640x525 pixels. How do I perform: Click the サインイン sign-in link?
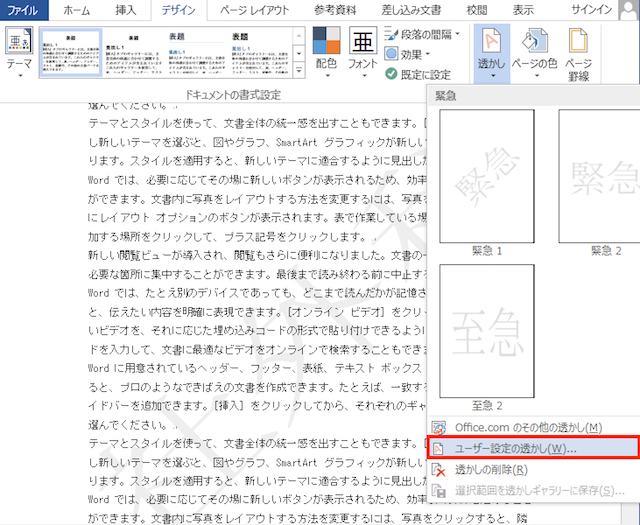[592, 10]
